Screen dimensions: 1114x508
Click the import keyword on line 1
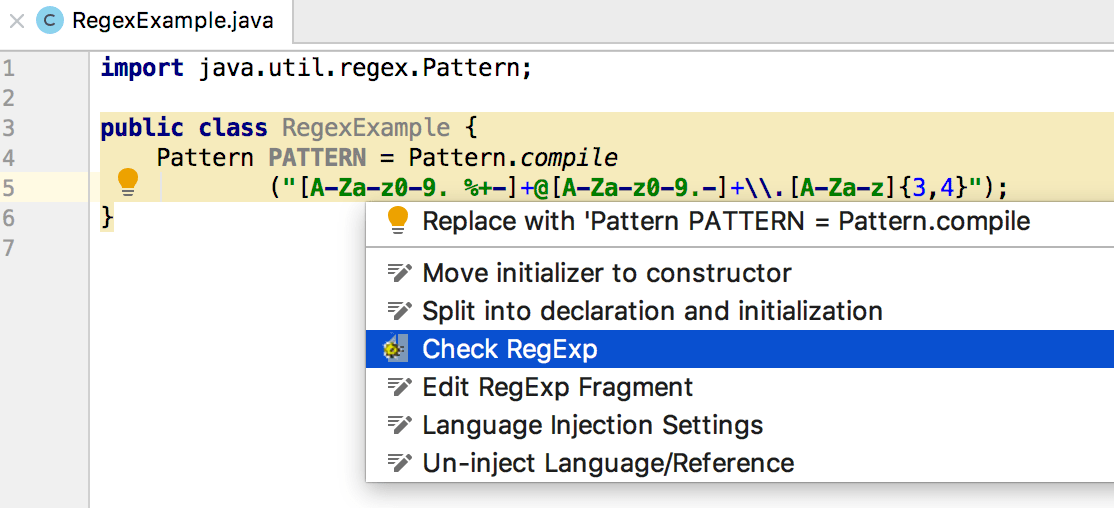click(142, 69)
